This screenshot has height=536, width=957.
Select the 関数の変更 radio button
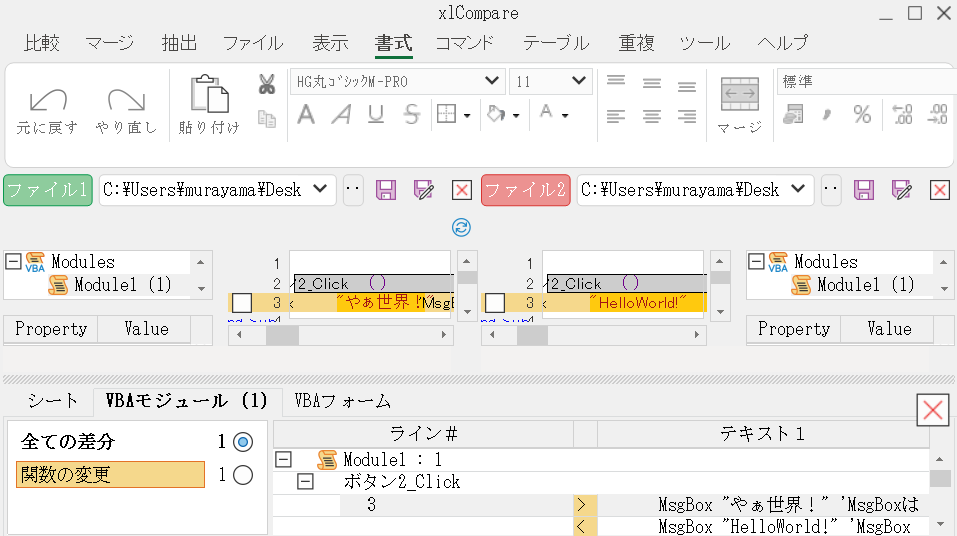tap(242, 475)
